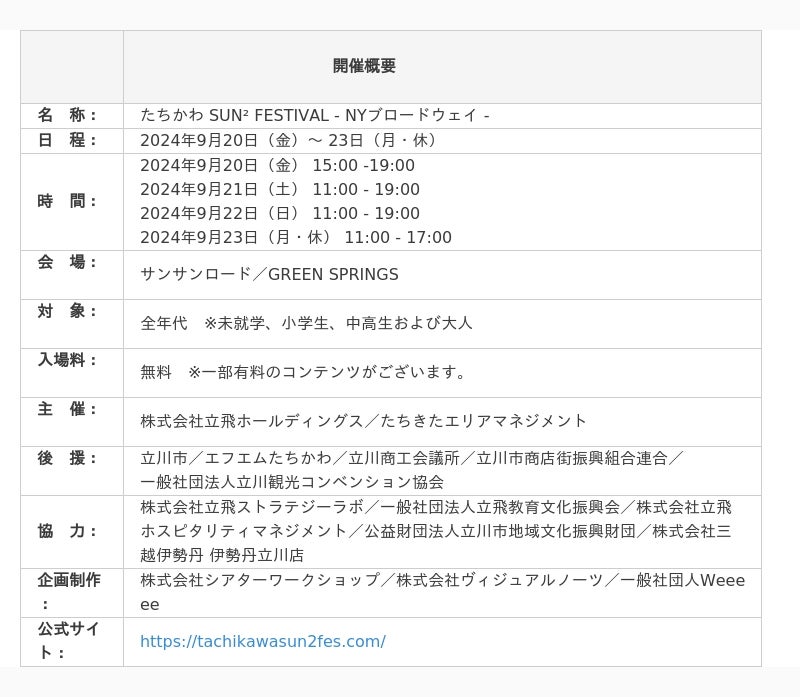Select the サンサンロード／GREEN SPRINGS venue text
The image size is (800, 697).
(269, 275)
